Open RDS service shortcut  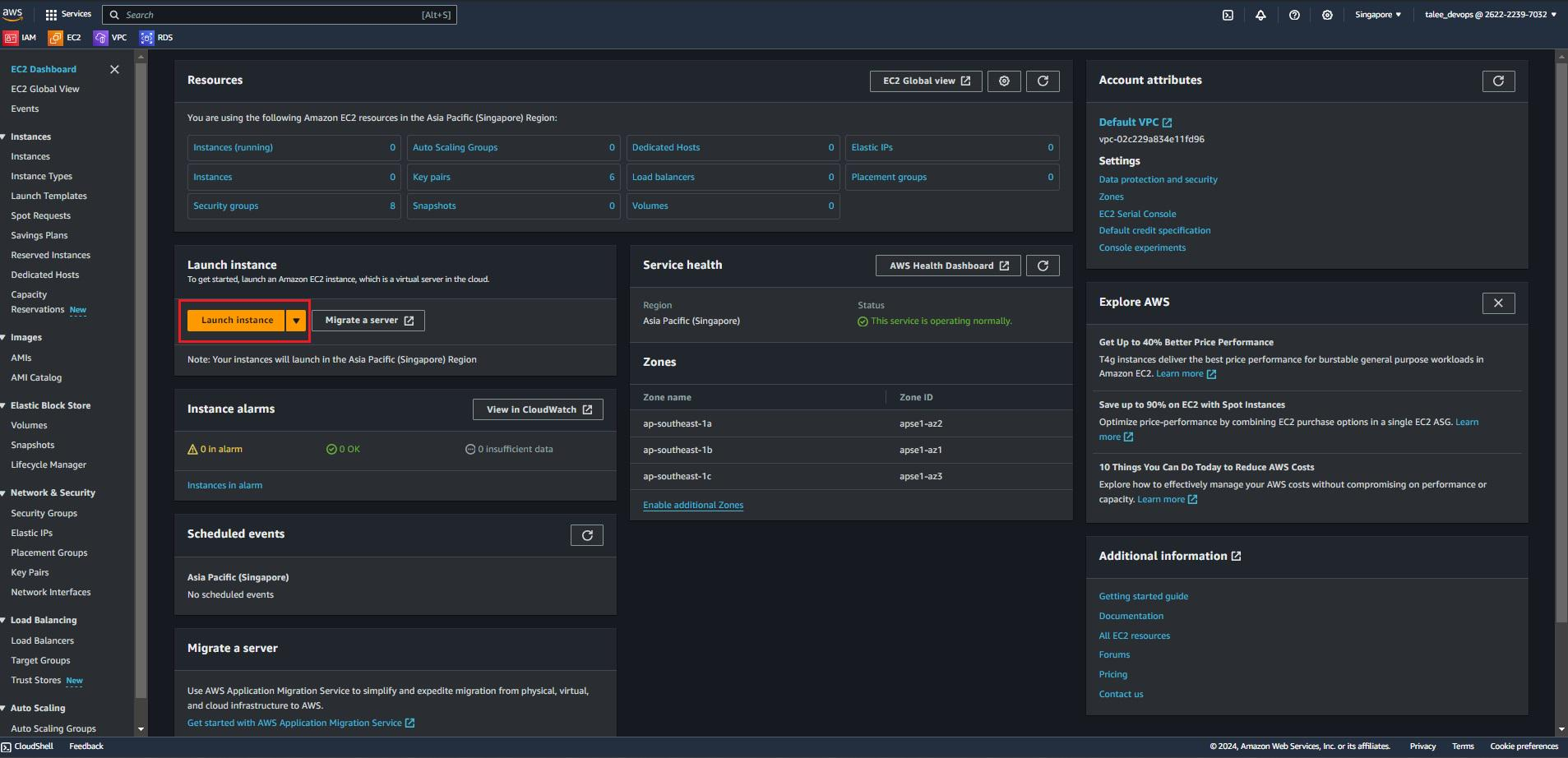point(157,38)
